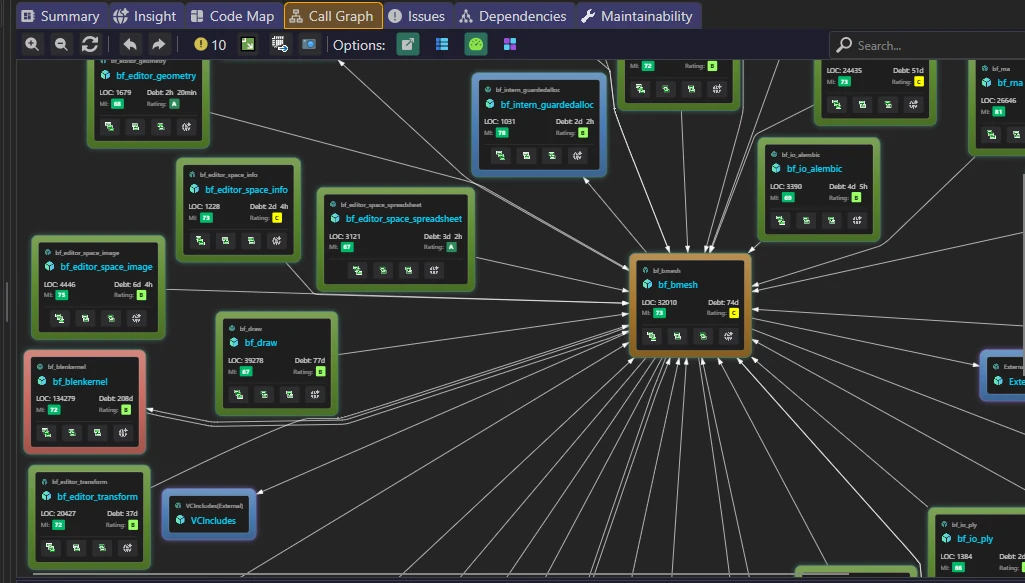The width and height of the screenshot is (1025, 583).
Task: Click third action icon on bf_io_alembic node
Action: tap(832, 220)
